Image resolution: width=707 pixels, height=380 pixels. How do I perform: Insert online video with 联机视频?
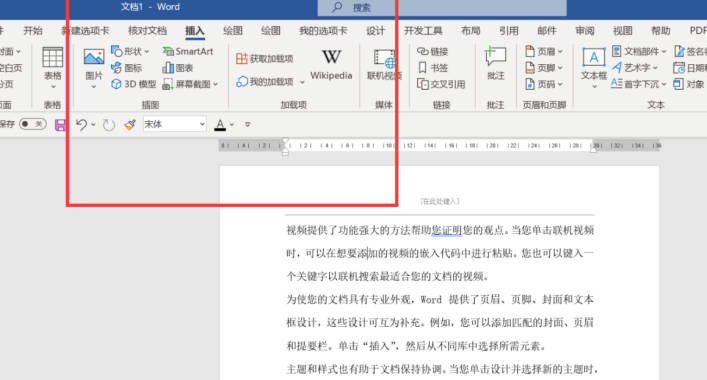384,64
